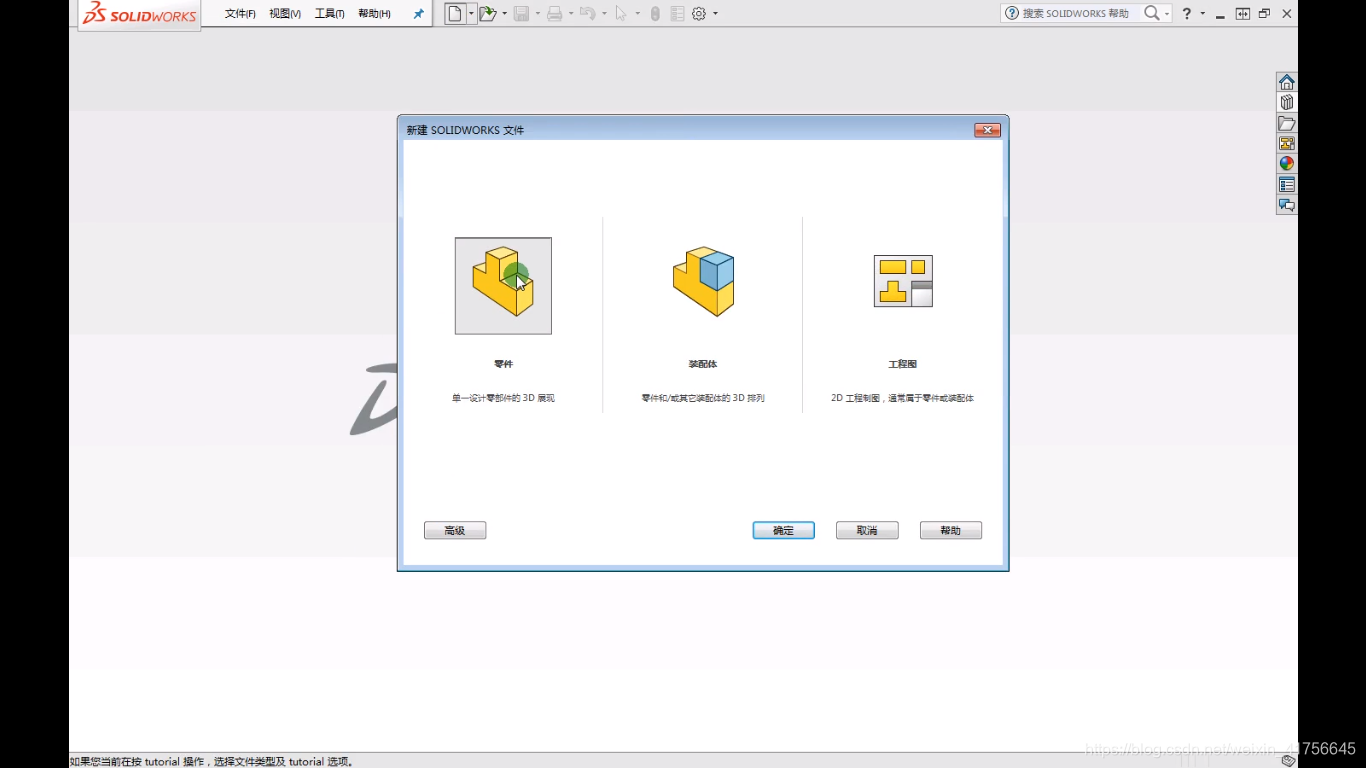The width and height of the screenshot is (1366, 768).
Task: Click Part description '单一设计零部件的 3D 展现'
Action: 503,398
